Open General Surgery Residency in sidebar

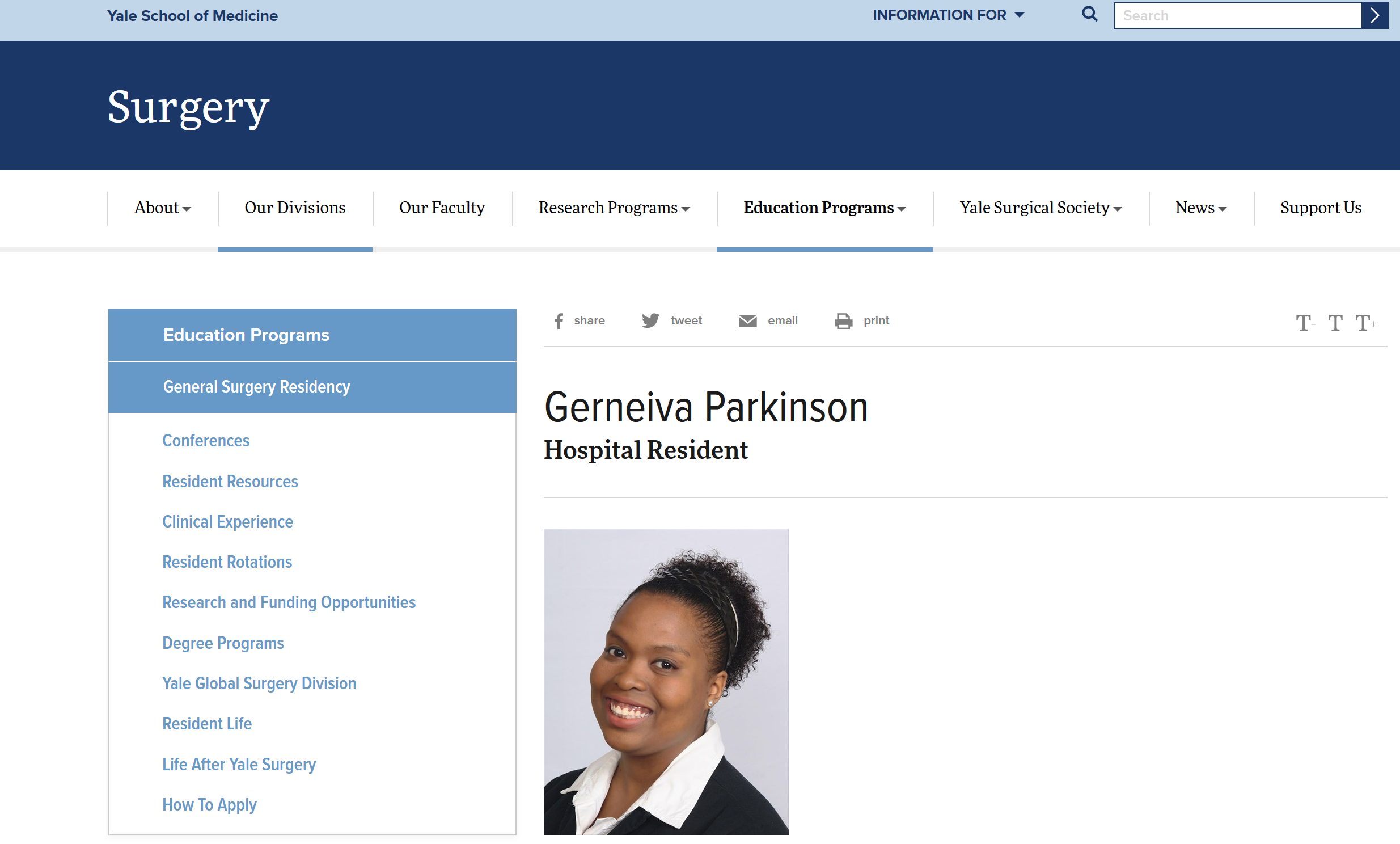pyautogui.click(x=312, y=387)
